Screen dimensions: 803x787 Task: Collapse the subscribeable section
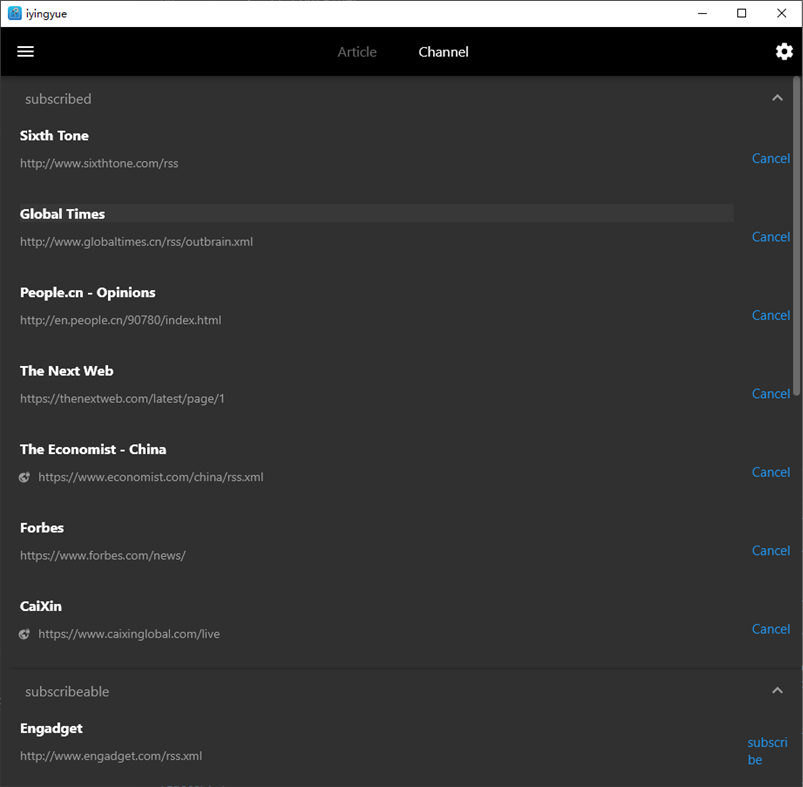(x=777, y=690)
